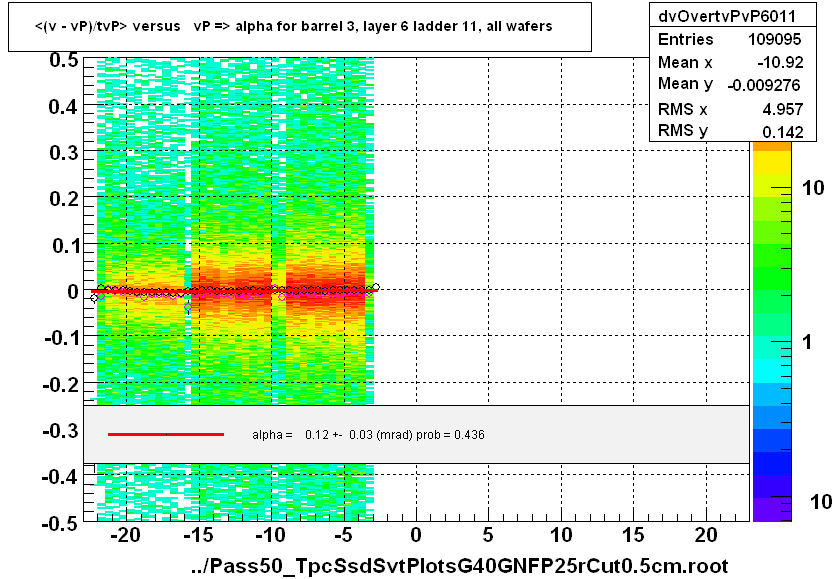The width and height of the screenshot is (833, 579).
Task: Click the x-axis label -15
Action: [x=198, y=535]
